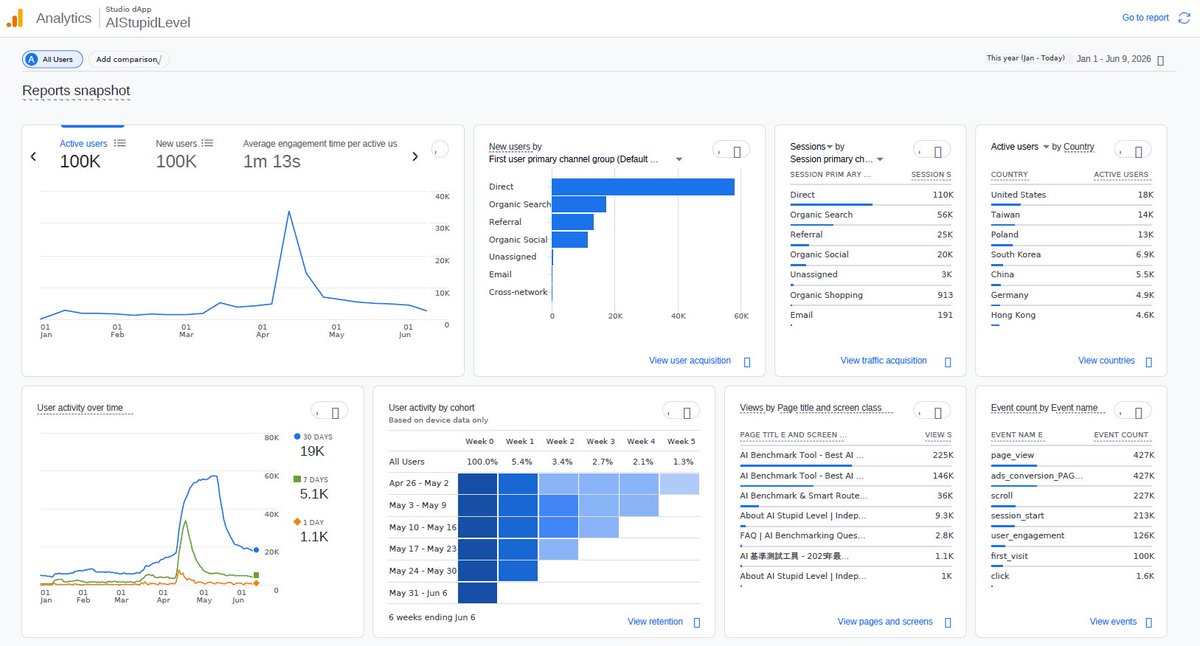Screen dimensions: 1200x646
Task: Click arrow icon after View retention
Action: pyautogui.click(x=697, y=622)
